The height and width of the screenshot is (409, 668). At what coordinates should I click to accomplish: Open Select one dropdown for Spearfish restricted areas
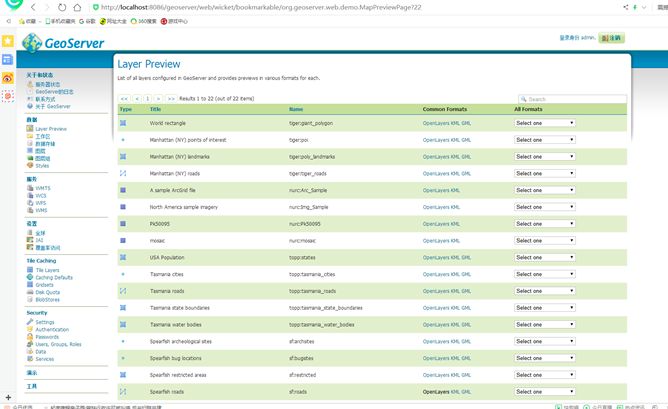tap(544, 375)
